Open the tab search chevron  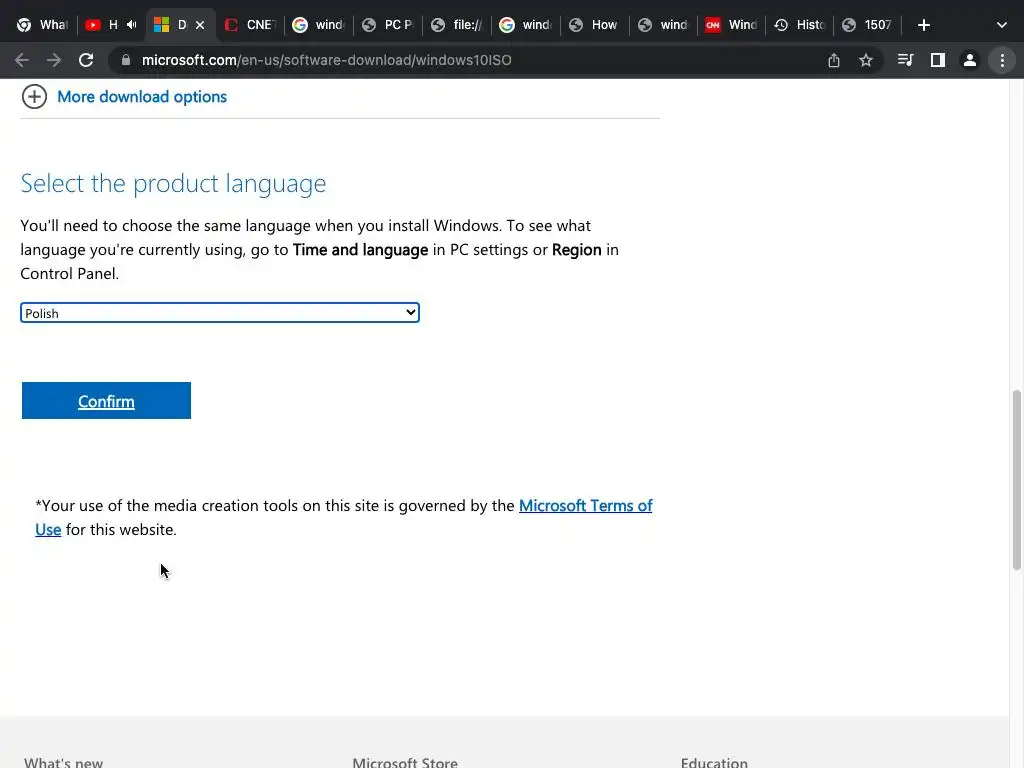point(1002,25)
